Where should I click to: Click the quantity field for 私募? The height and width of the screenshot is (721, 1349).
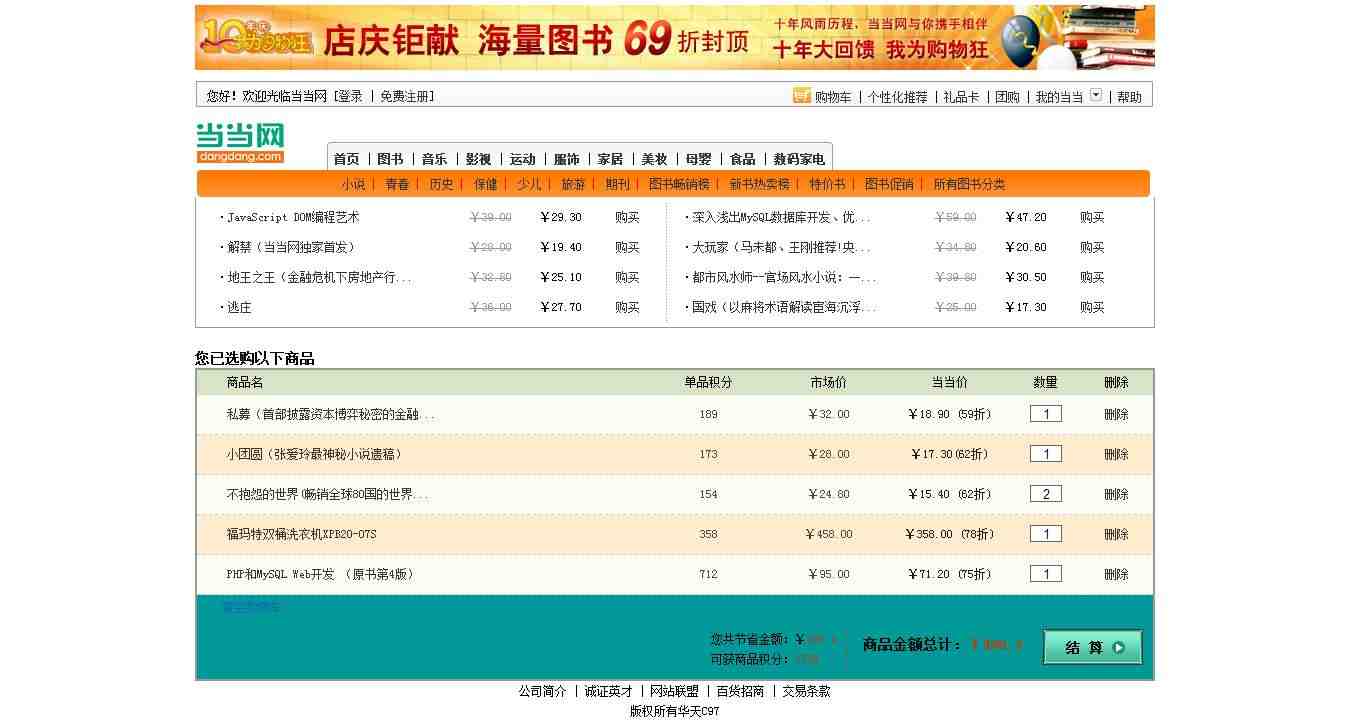point(1046,414)
